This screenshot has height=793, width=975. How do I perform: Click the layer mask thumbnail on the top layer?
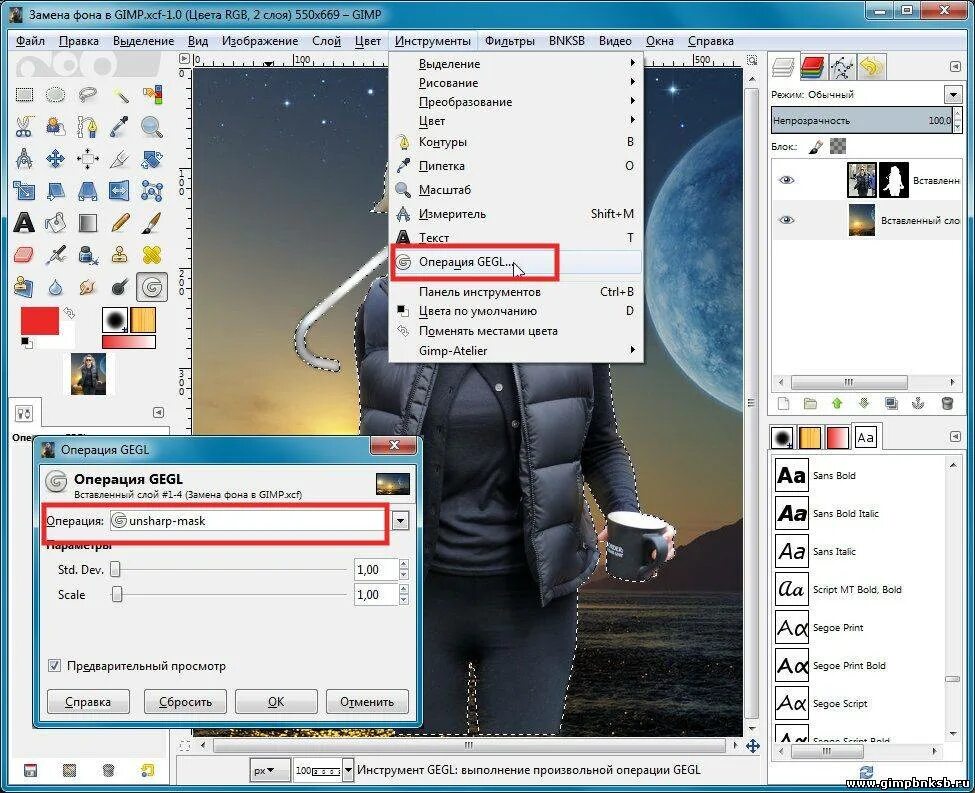[x=894, y=180]
